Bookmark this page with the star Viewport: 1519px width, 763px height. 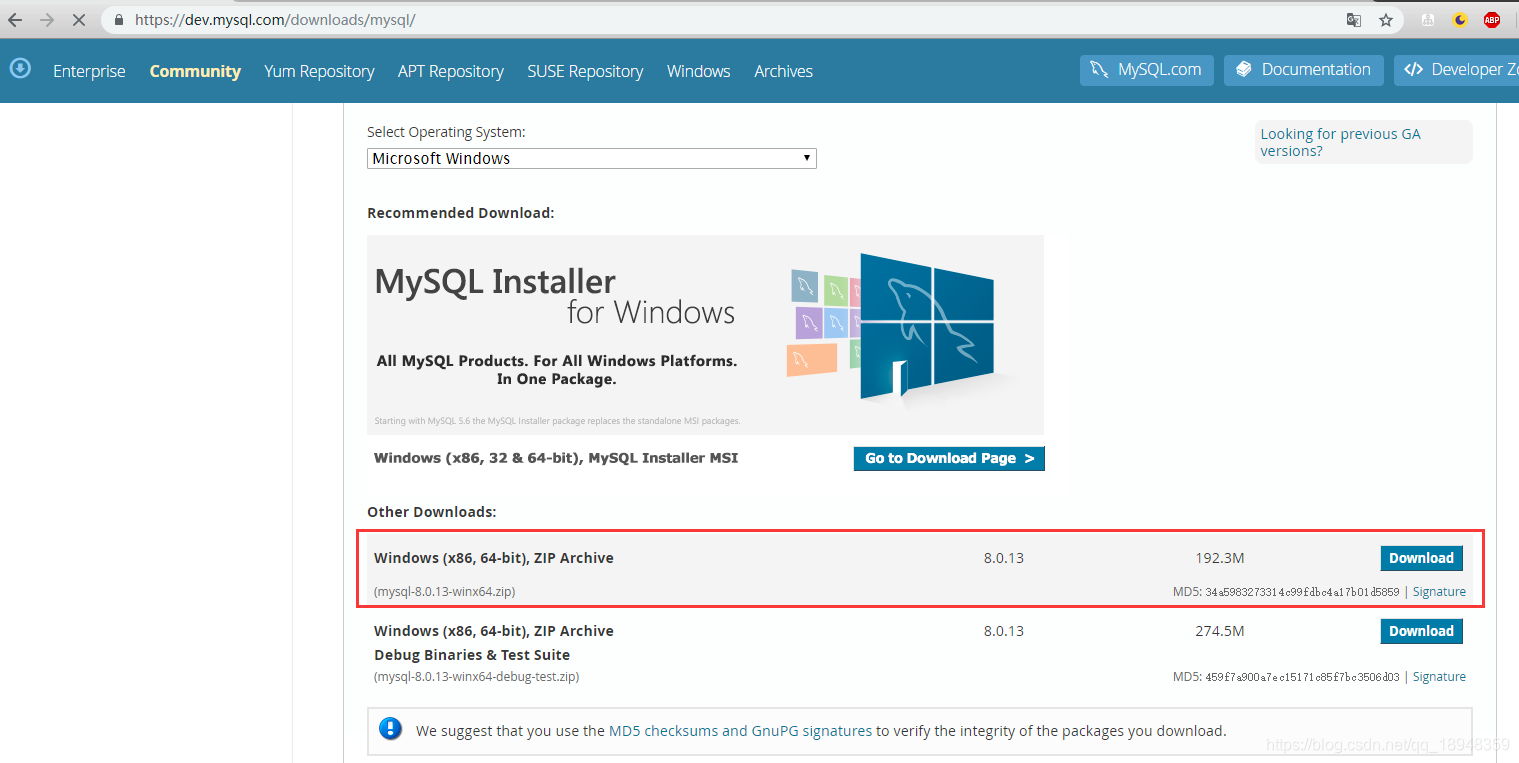coord(1385,20)
